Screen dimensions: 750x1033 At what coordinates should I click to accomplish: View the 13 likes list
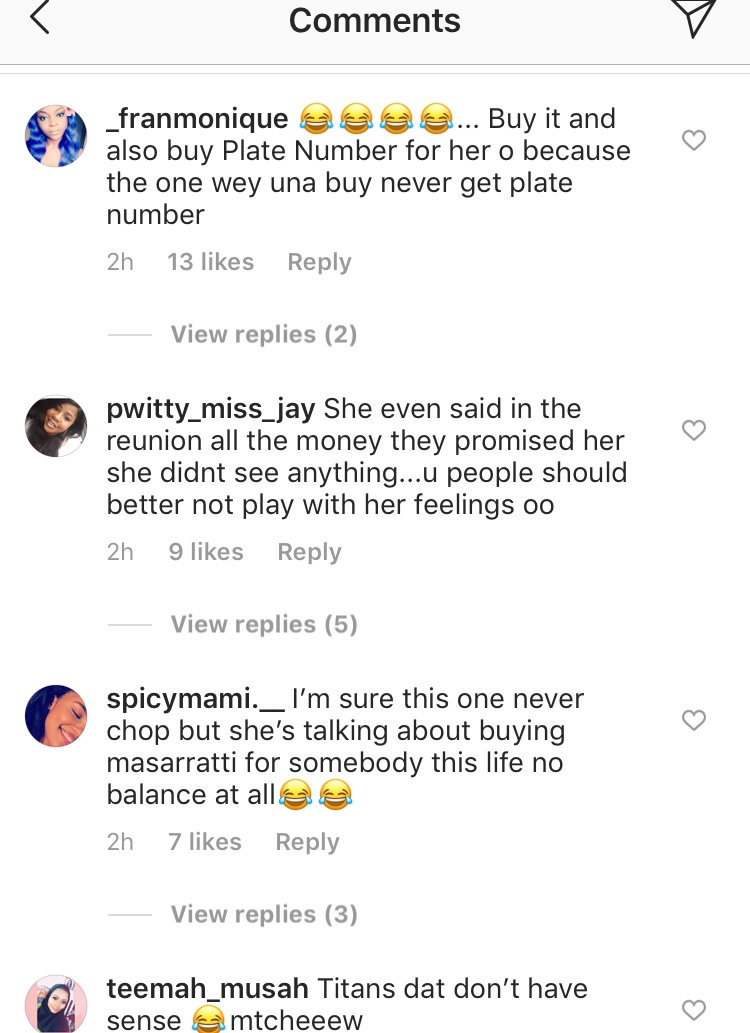[210, 262]
